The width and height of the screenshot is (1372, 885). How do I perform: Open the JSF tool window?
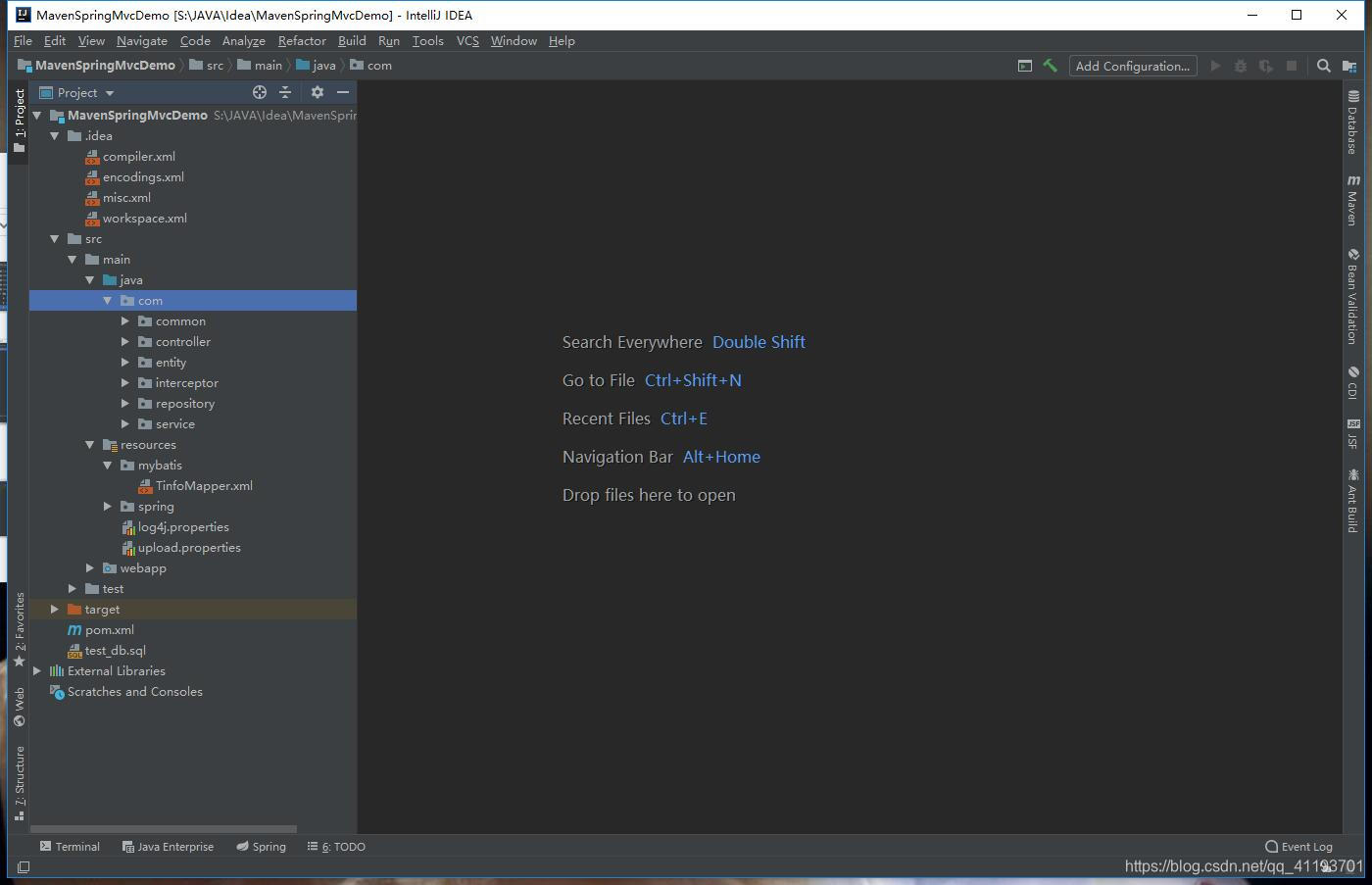click(1352, 434)
